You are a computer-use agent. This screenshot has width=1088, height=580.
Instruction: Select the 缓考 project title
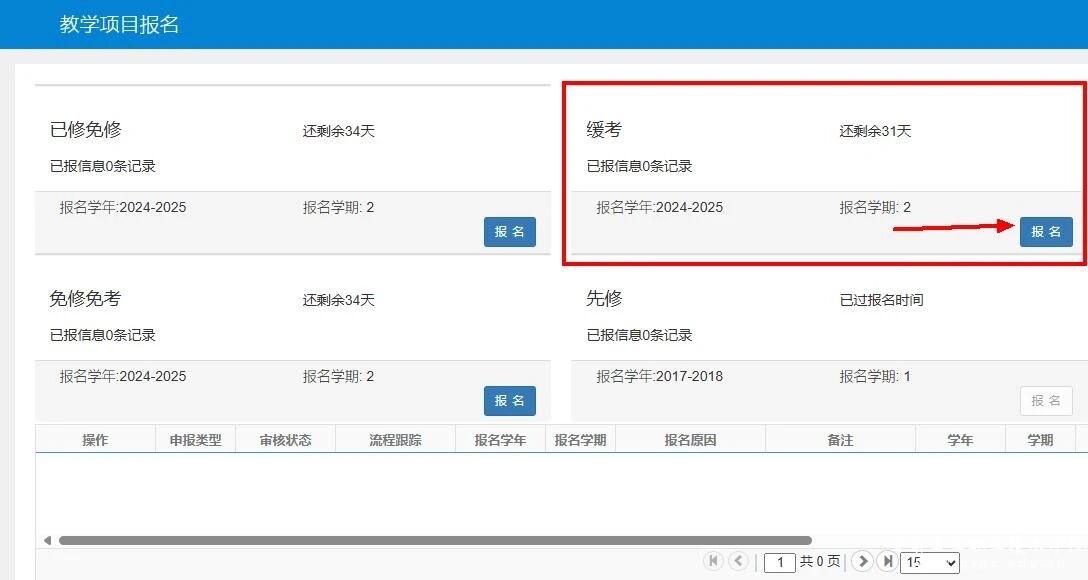604,130
